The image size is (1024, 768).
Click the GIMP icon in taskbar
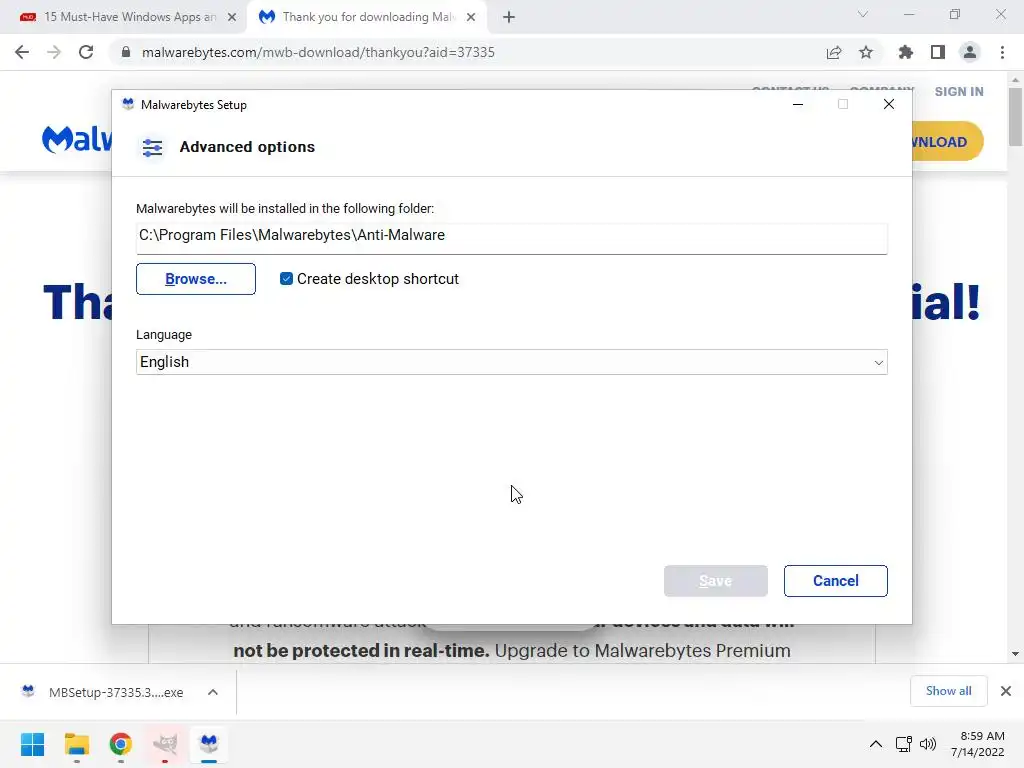click(x=165, y=744)
